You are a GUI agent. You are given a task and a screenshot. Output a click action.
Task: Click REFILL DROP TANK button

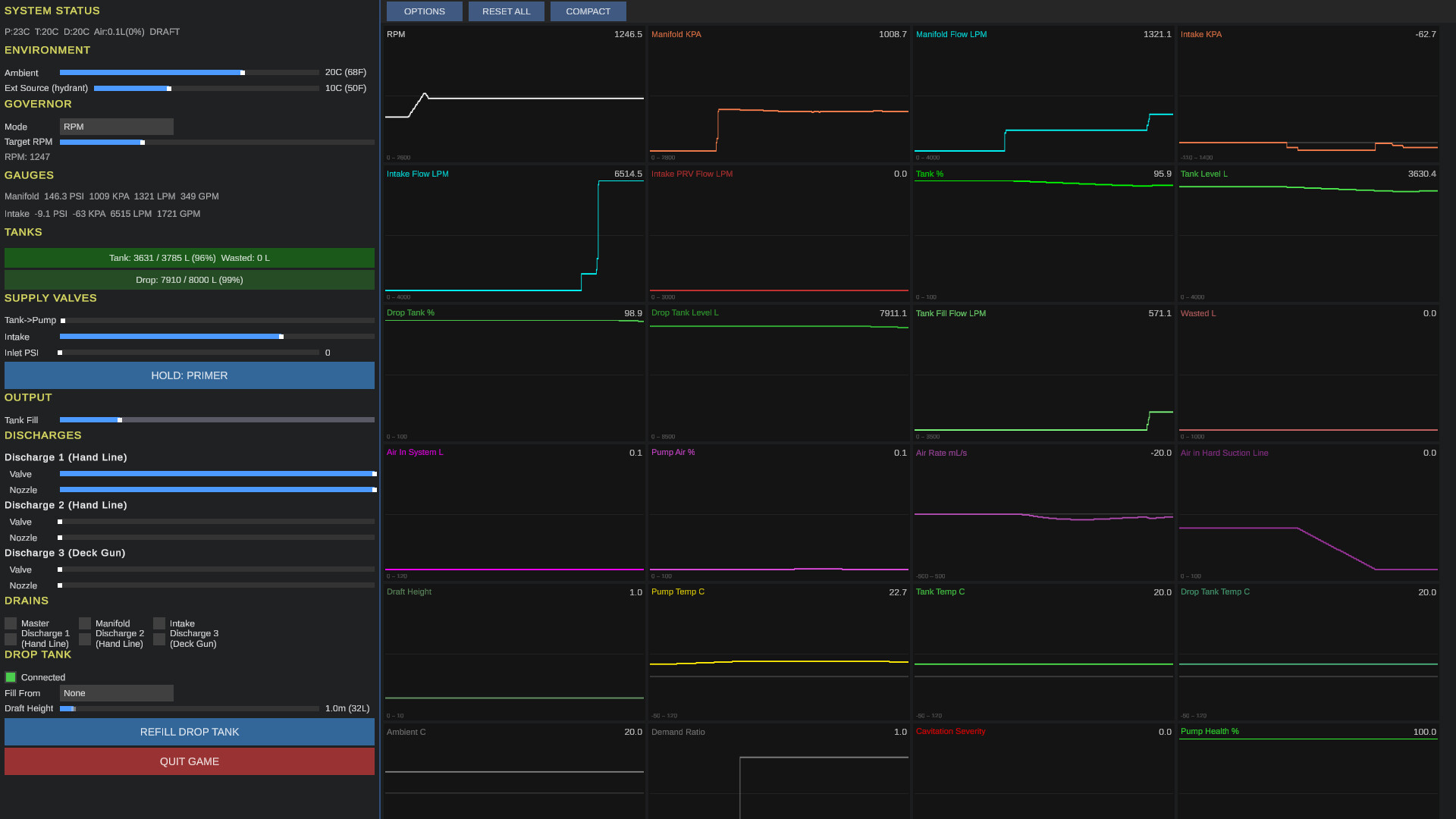pyautogui.click(x=190, y=732)
